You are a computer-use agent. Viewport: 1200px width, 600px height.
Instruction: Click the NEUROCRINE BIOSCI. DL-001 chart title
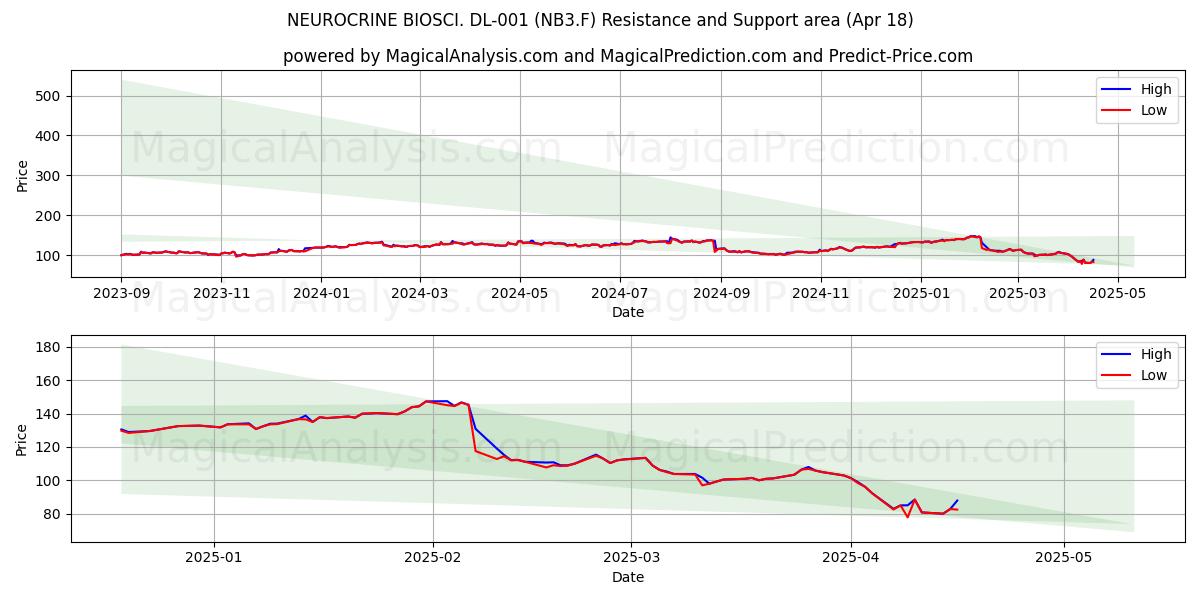(599, 20)
